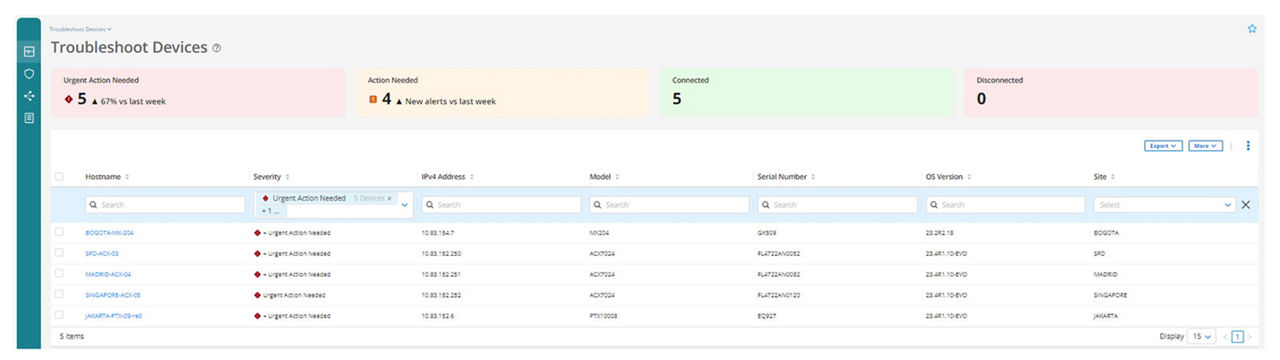
Task: Click IP address 10.83.154.7
Action: (x=438, y=232)
